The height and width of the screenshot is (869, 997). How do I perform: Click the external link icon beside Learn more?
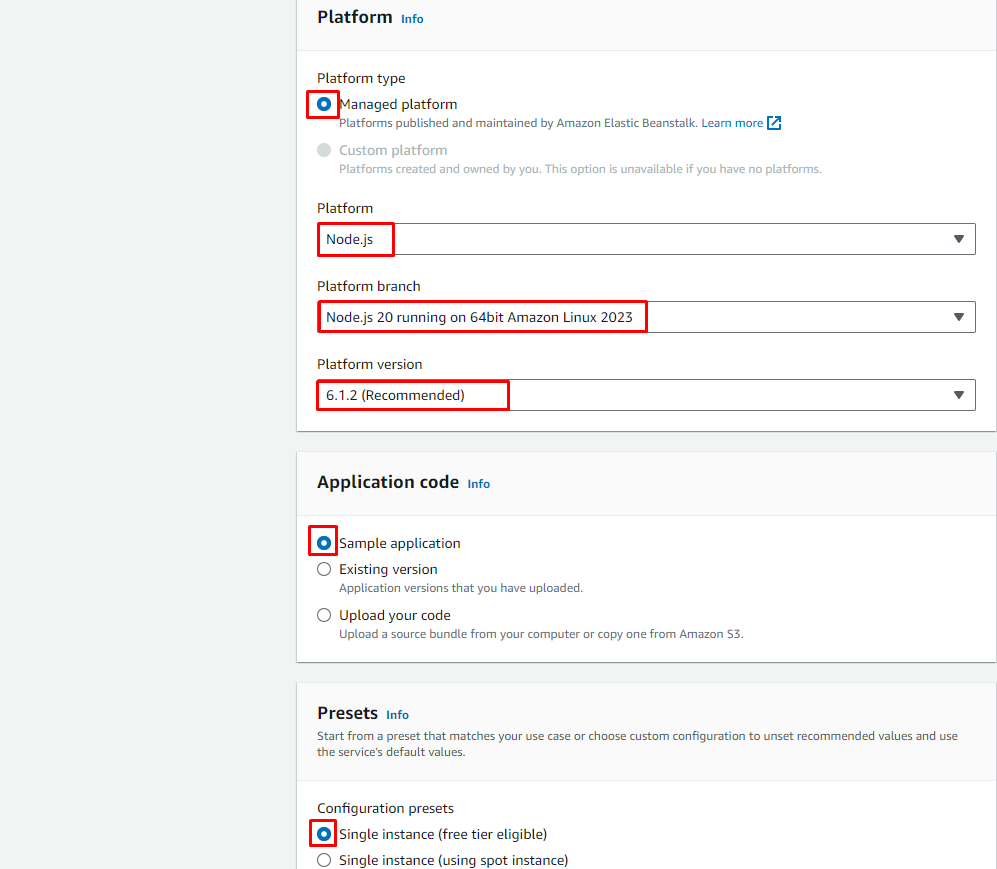point(774,123)
